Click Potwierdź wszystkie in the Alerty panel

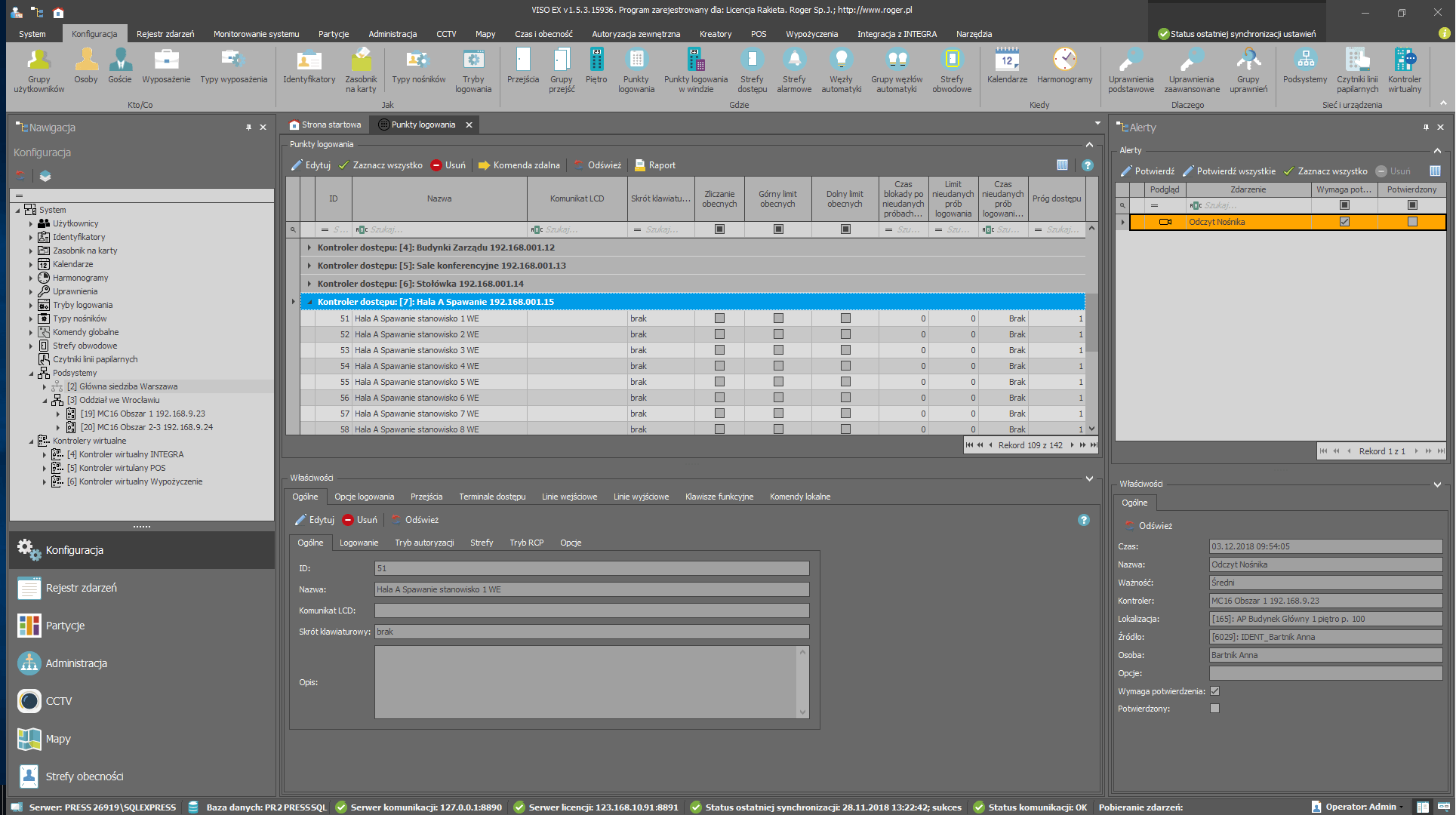(1229, 171)
